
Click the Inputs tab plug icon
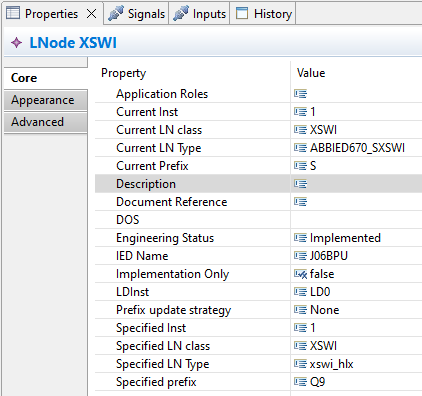(180, 13)
